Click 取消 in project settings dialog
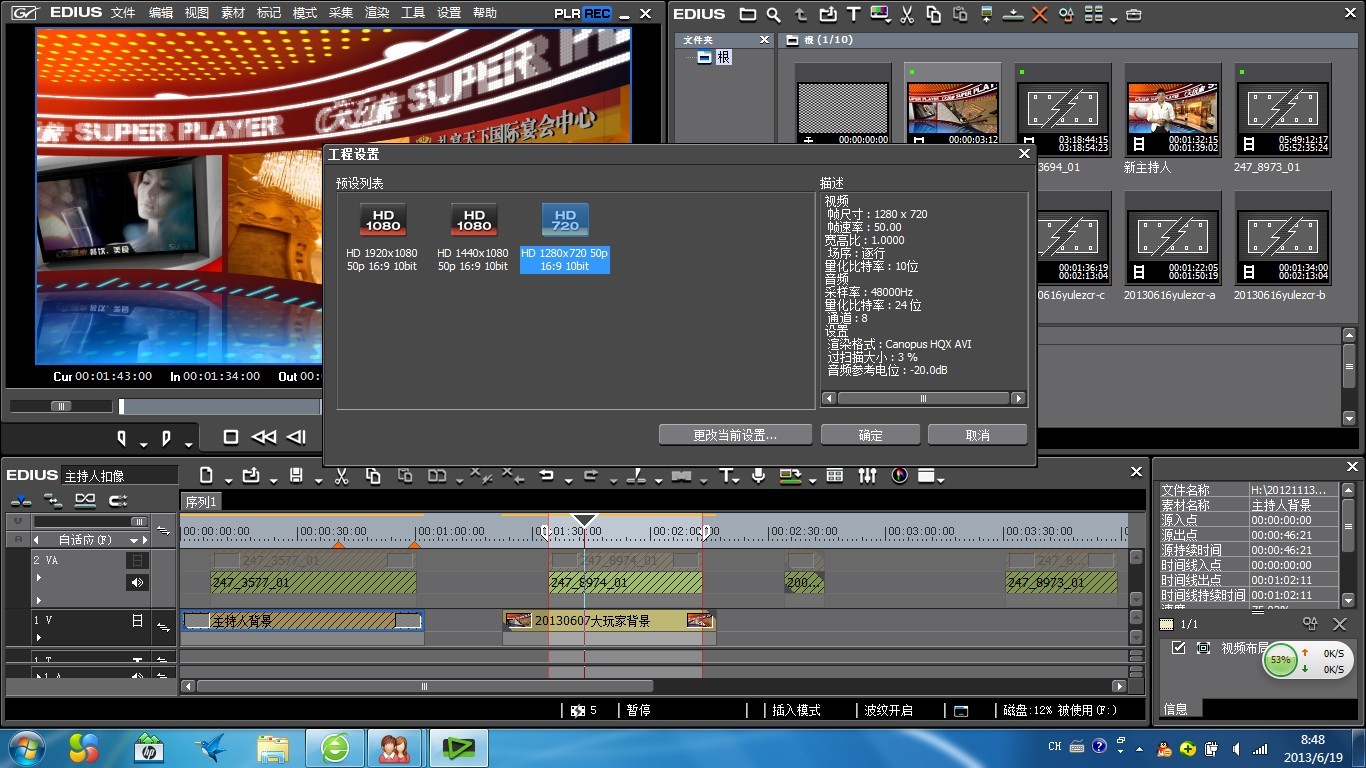The width and height of the screenshot is (1366, 768). [977, 435]
